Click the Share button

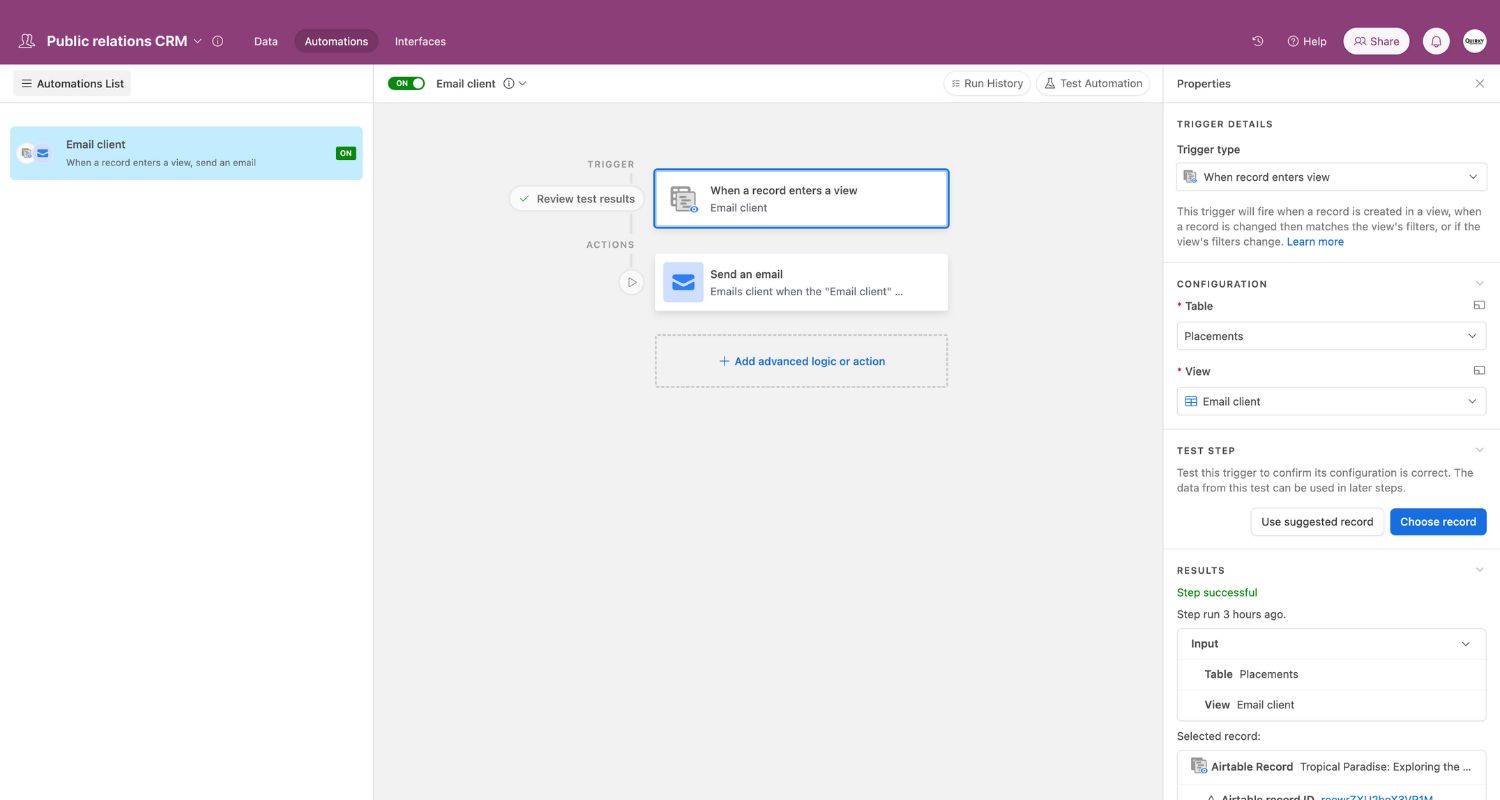[1377, 41]
